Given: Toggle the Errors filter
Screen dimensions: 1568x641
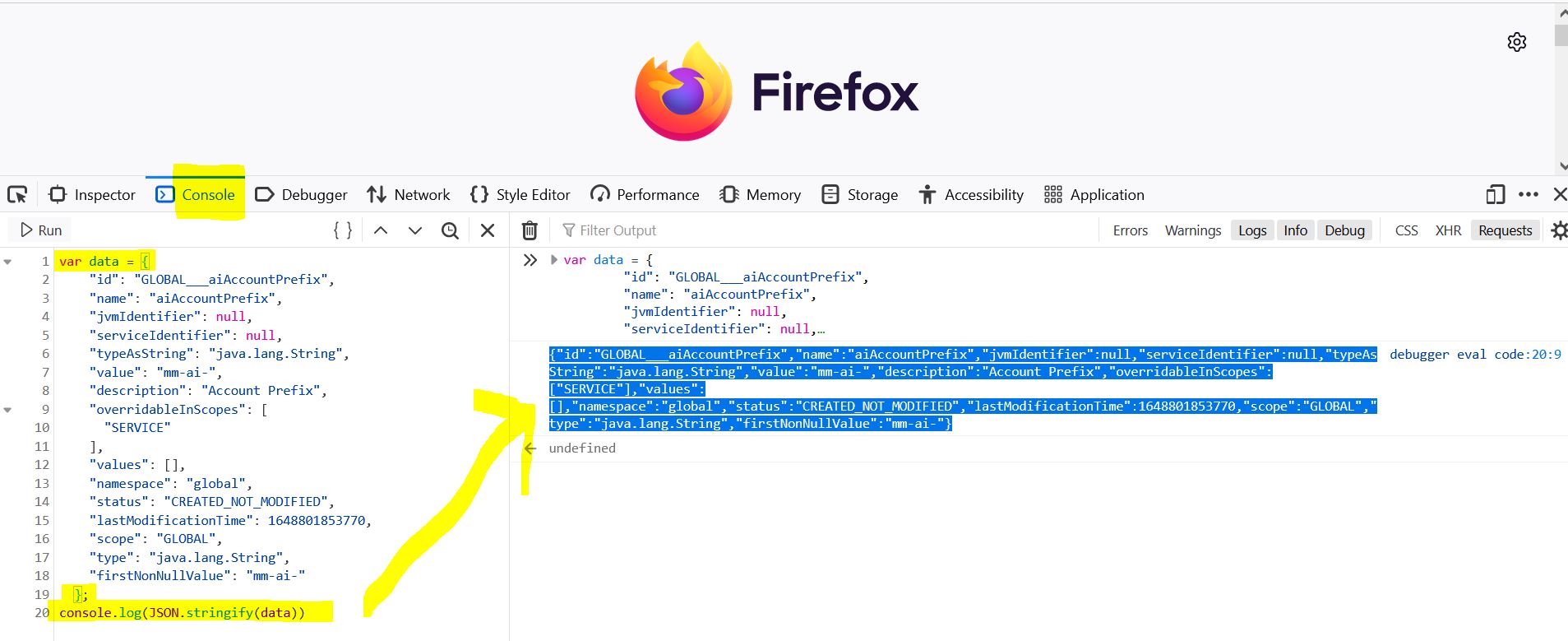Looking at the screenshot, I should pyautogui.click(x=1130, y=230).
